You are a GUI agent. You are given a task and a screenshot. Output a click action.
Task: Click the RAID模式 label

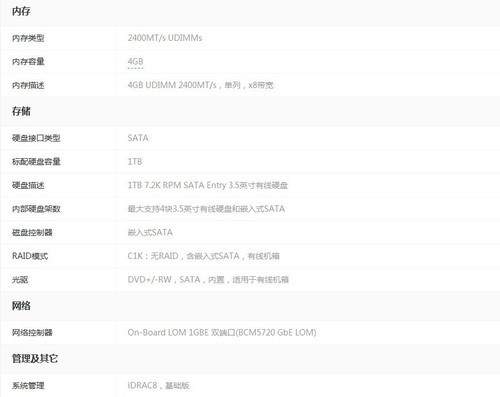tap(30, 256)
